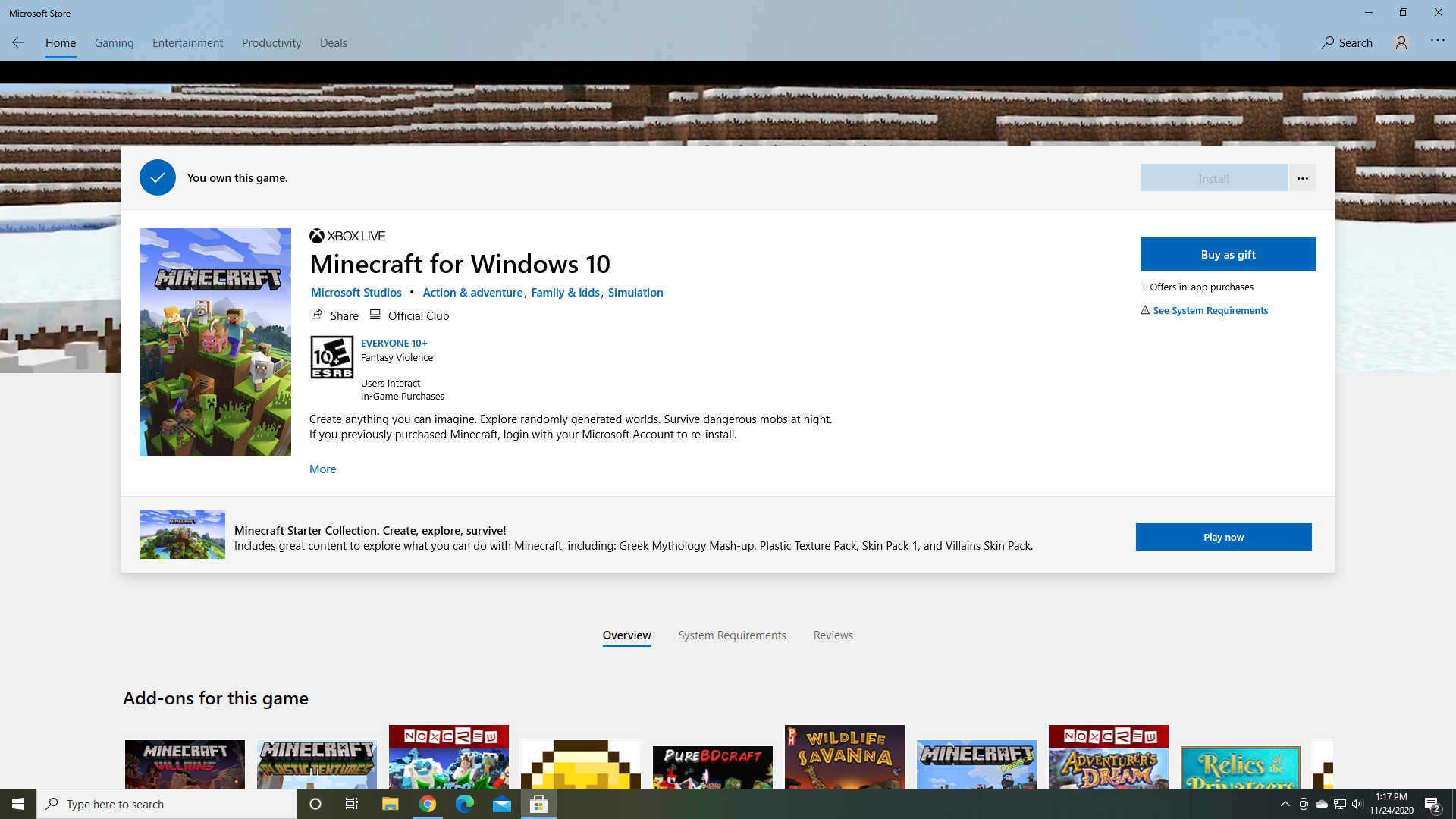Screen dimensions: 1456x819
Task: Click the Minecraft box art image
Action: (215, 342)
